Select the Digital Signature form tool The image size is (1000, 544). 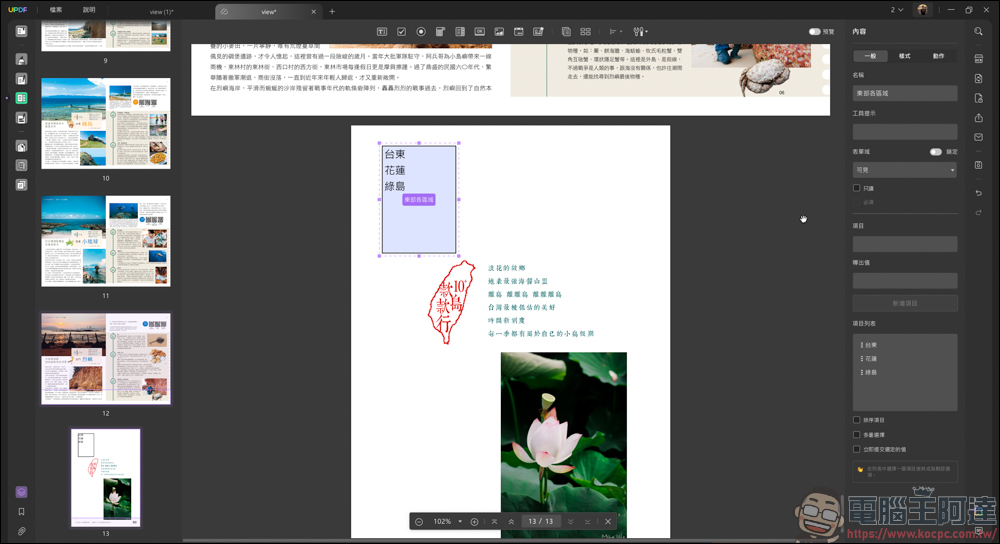click(x=538, y=31)
